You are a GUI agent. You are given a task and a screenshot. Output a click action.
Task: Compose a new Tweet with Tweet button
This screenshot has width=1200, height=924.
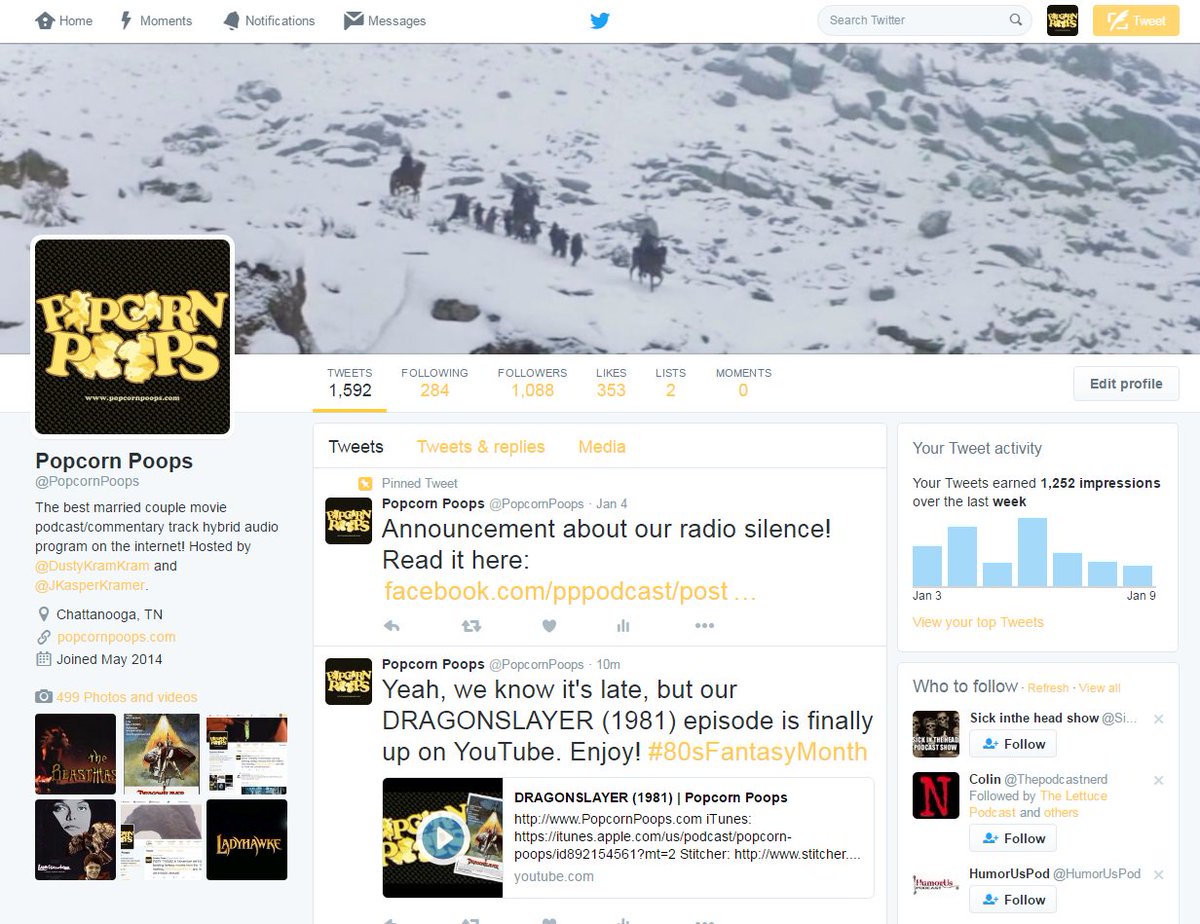tap(1136, 20)
